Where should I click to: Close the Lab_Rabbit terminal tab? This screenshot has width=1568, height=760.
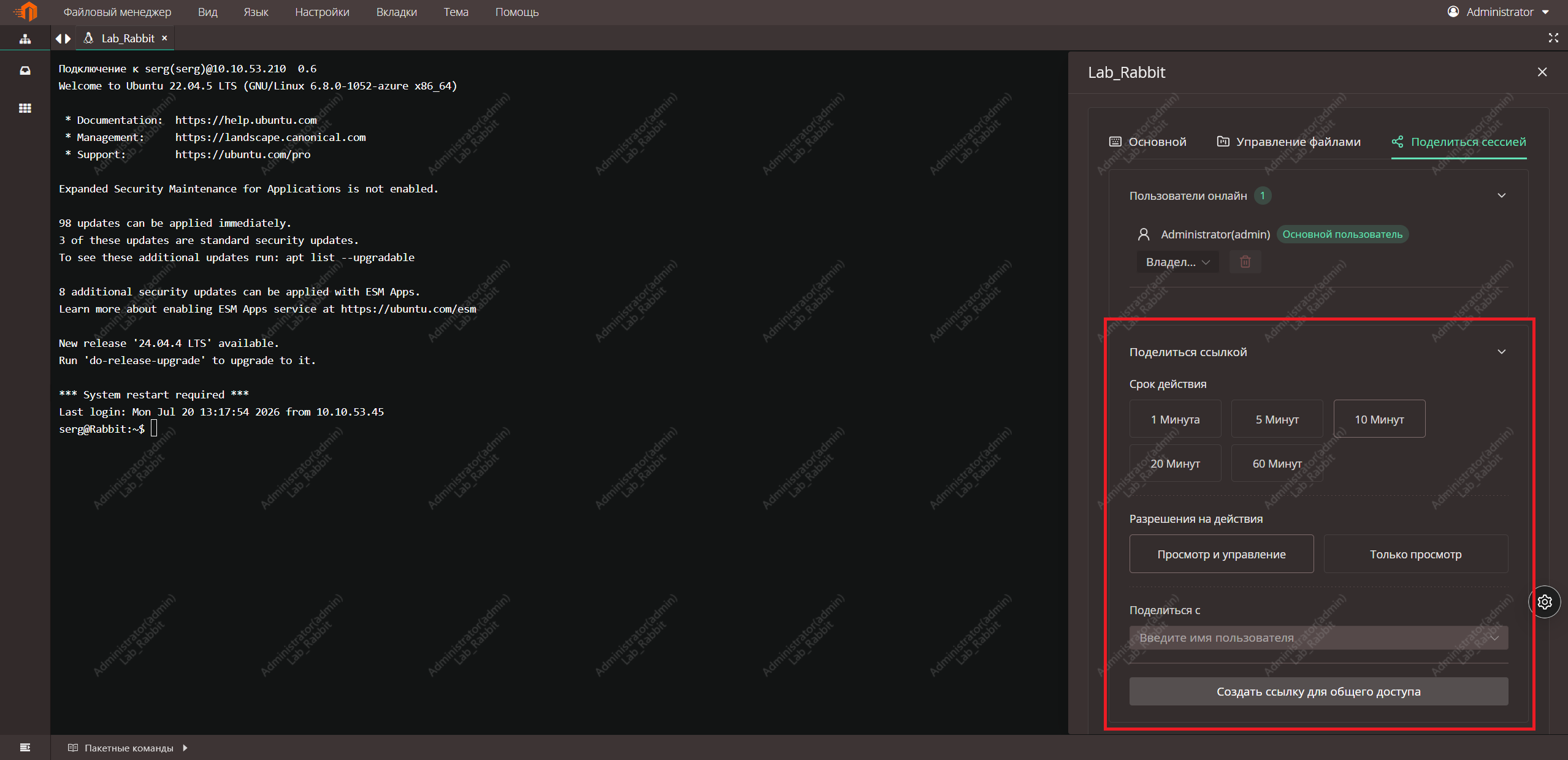click(164, 38)
